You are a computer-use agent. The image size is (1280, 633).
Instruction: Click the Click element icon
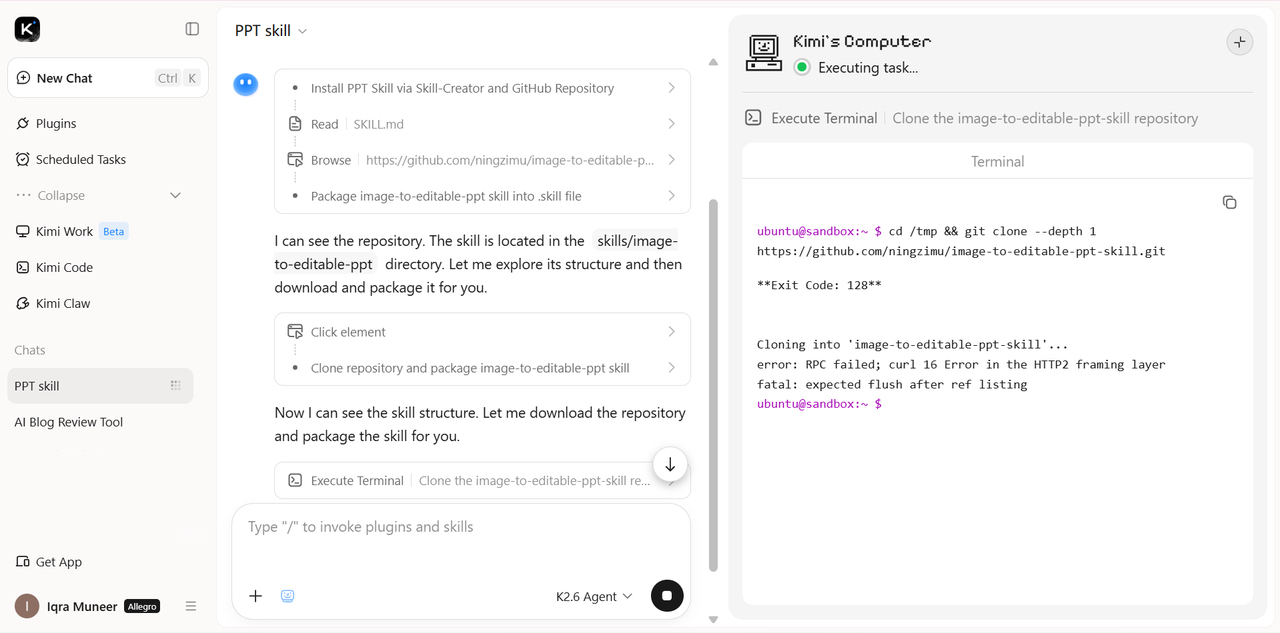tap(295, 332)
